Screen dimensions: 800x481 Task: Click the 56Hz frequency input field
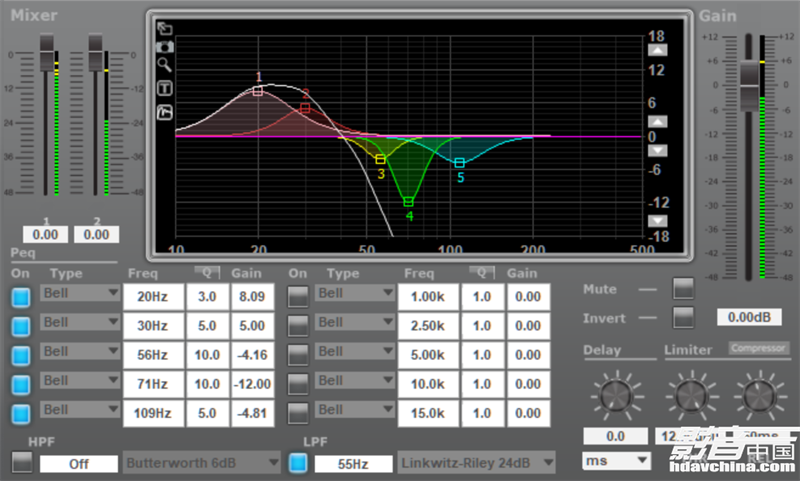(x=153, y=355)
